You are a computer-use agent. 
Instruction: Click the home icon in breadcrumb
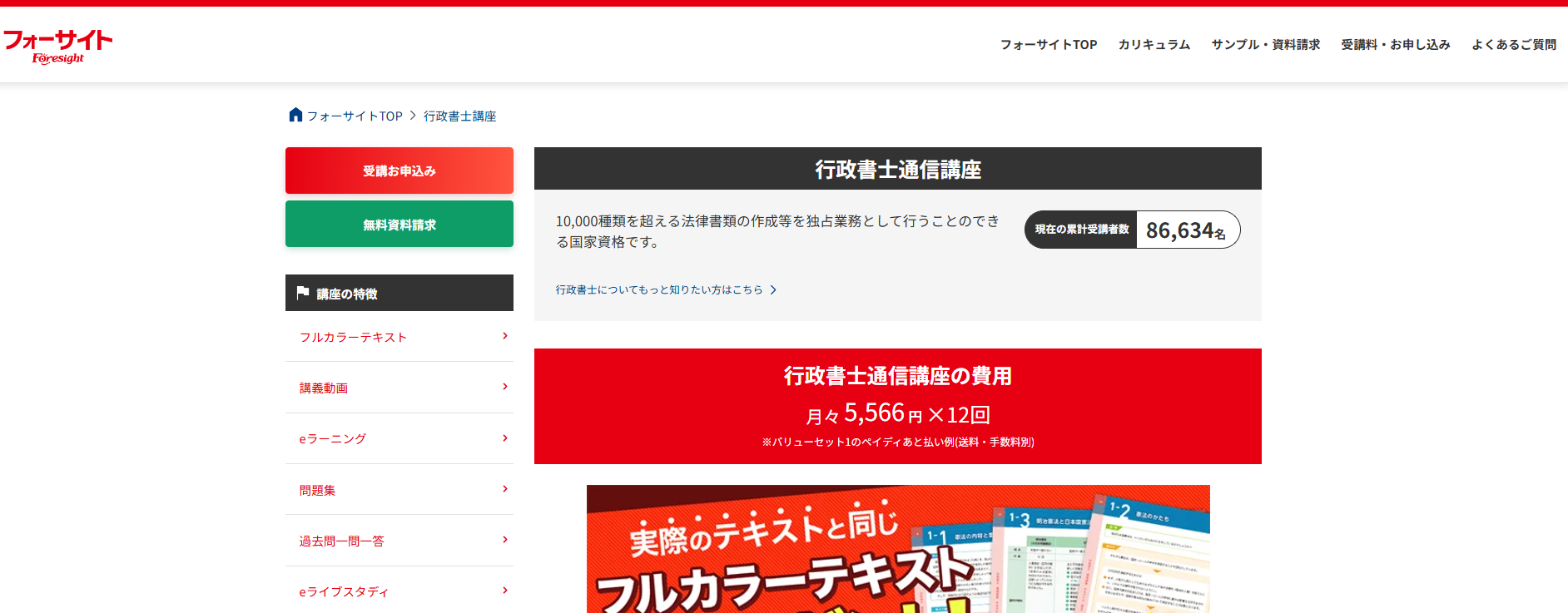[295, 115]
